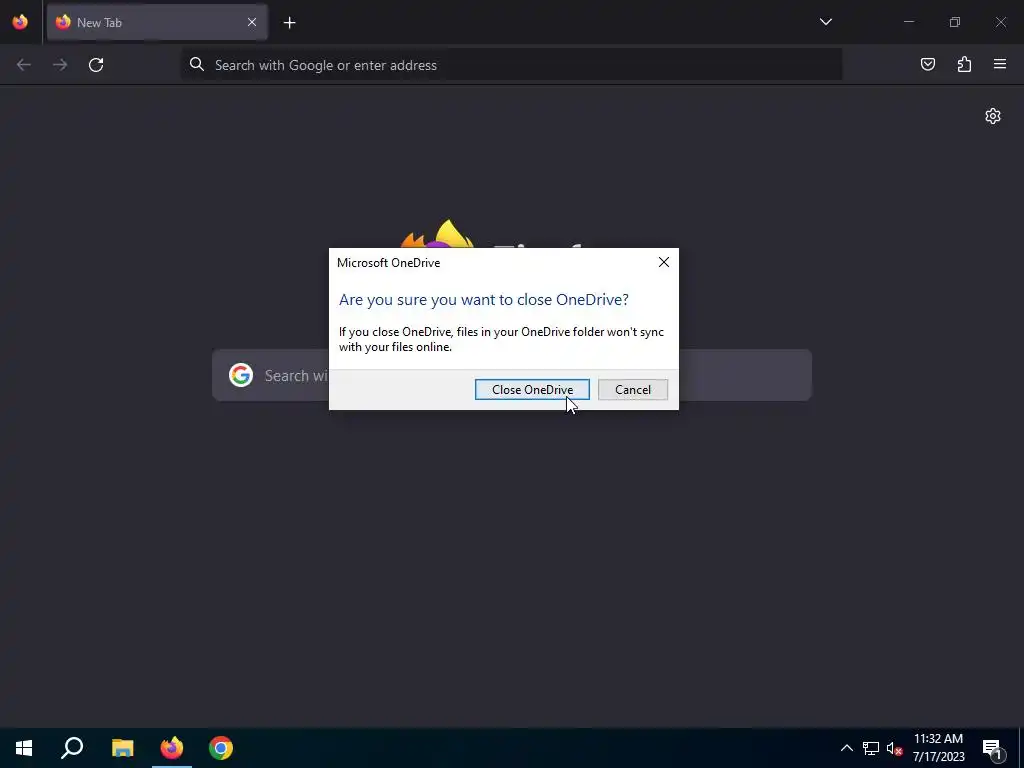Open the clock showing 11:32 AM

pyautogui.click(x=938, y=748)
